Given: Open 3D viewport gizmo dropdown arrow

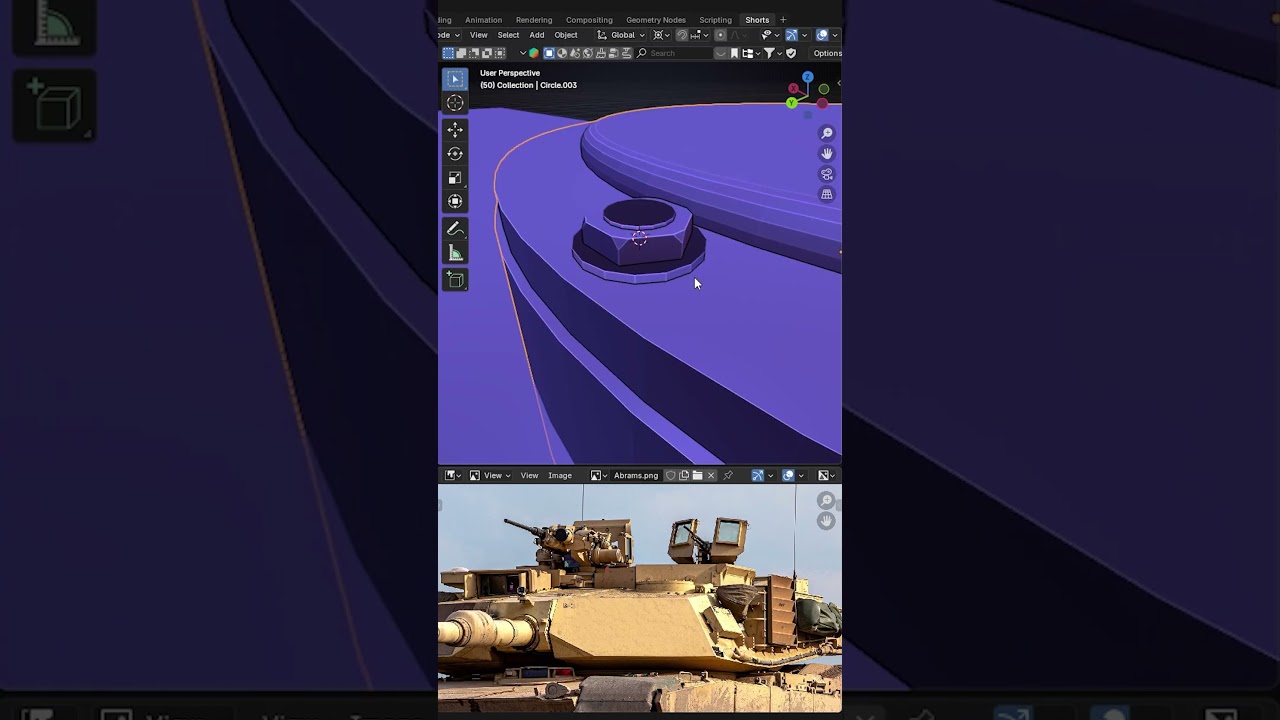Looking at the screenshot, I should pos(804,35).
